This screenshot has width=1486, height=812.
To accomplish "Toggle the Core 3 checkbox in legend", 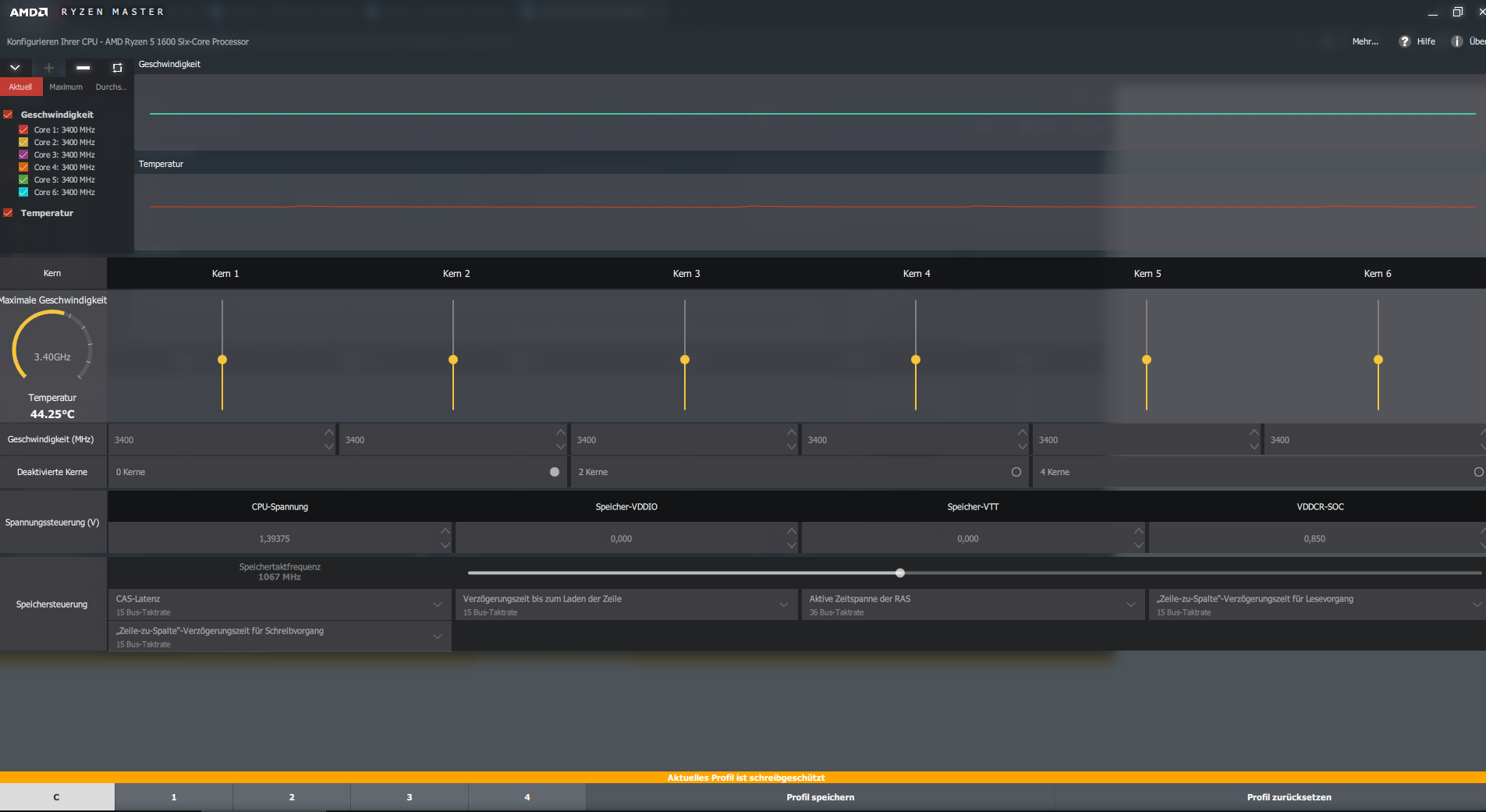I will pos(23,155).
